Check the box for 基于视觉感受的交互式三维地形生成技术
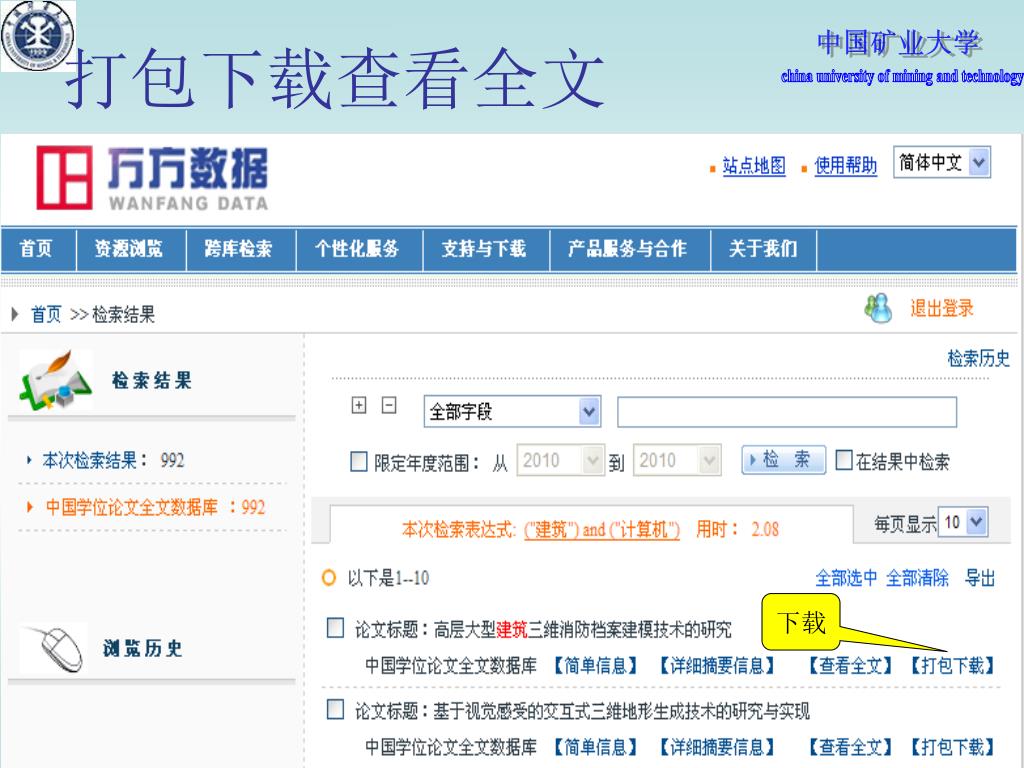The height and width of the screenshot is (768, 1024). [x=335, y=709]
